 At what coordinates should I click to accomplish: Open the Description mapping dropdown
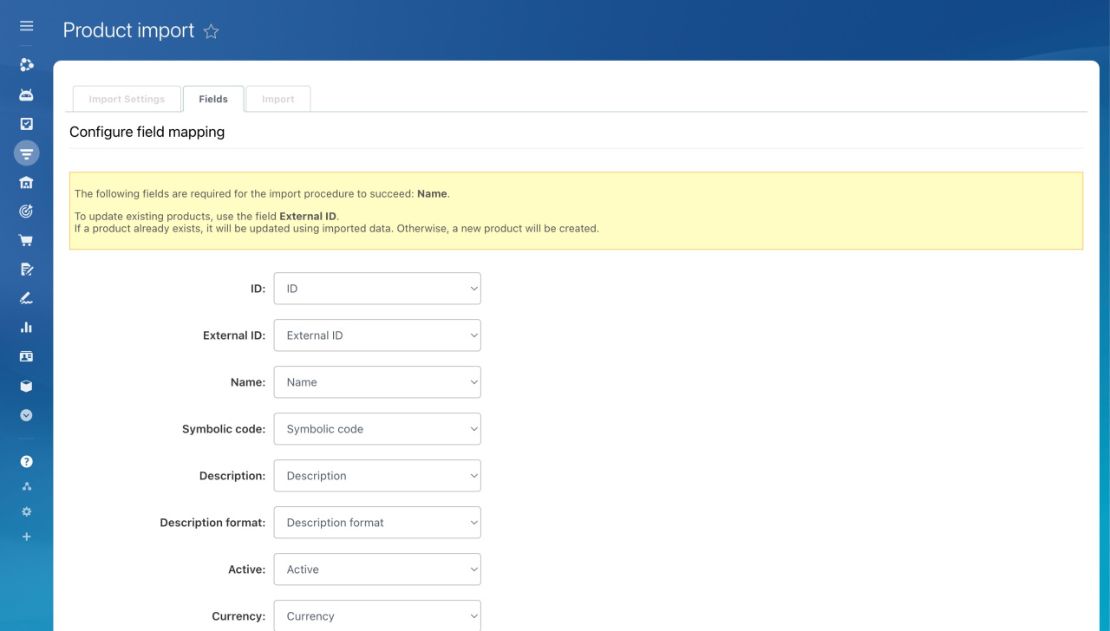tap(377, 476)
